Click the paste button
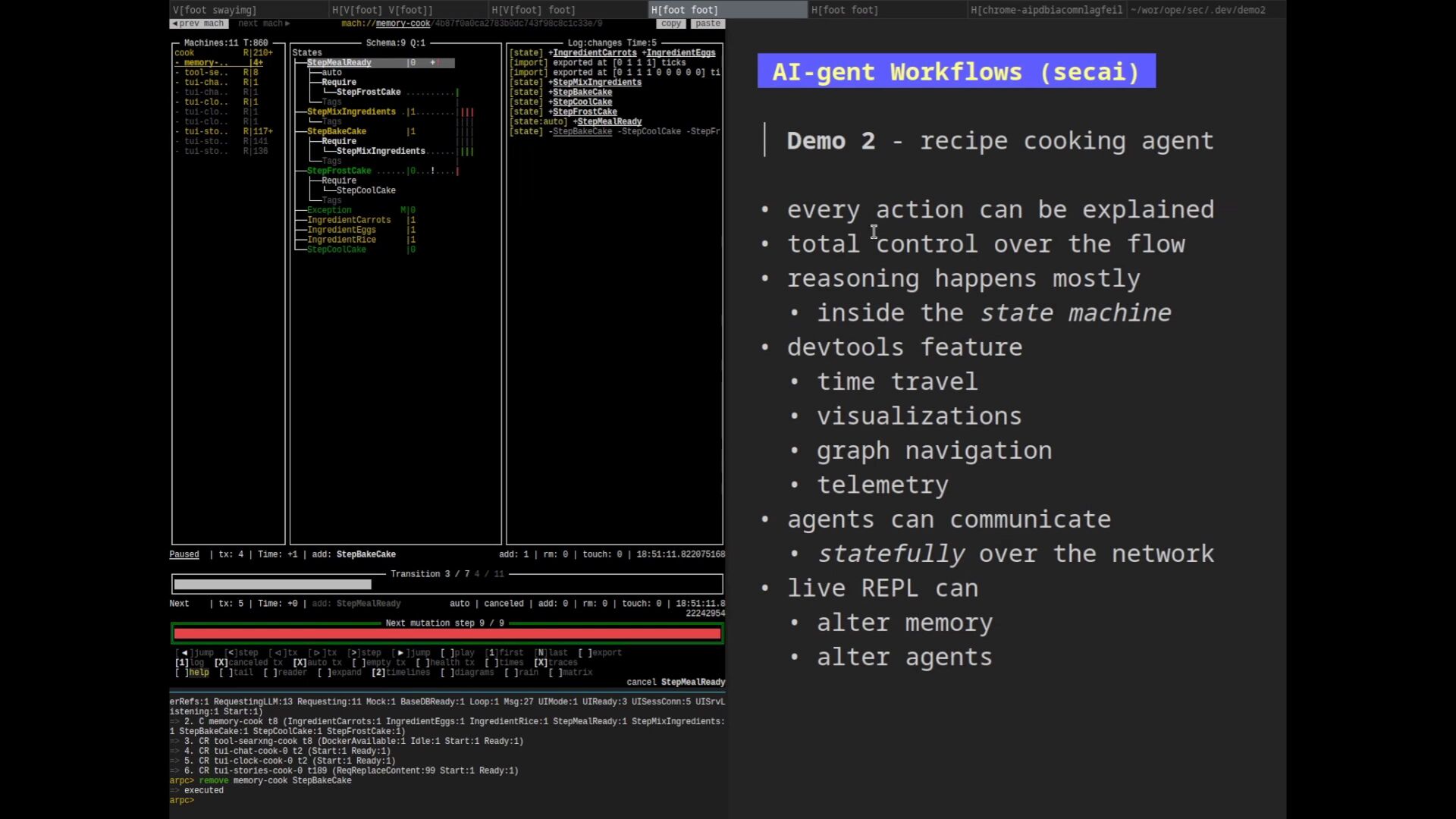 (x=708, y=24)
